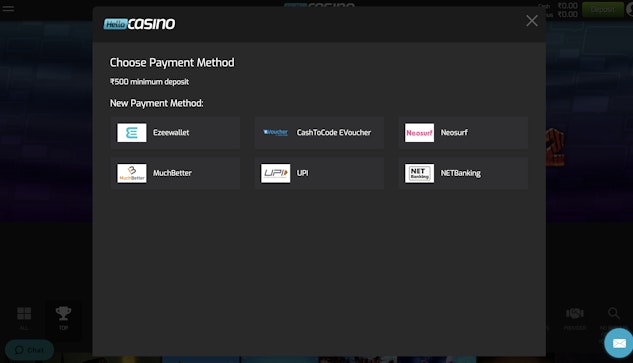Image resolution: width=633 pixels, height=363 pixels.
Task: Open the Chat button
Action: click(29, 350)
